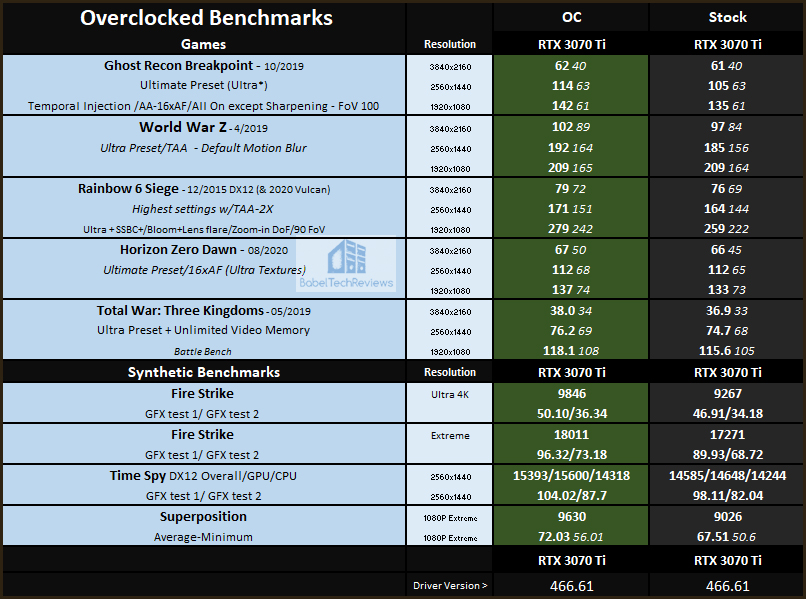Viewport: 806px width, 599px height.
Task: Click OC Superposition score "9630"
Action: pyautogui.click(x=572, y=517)
